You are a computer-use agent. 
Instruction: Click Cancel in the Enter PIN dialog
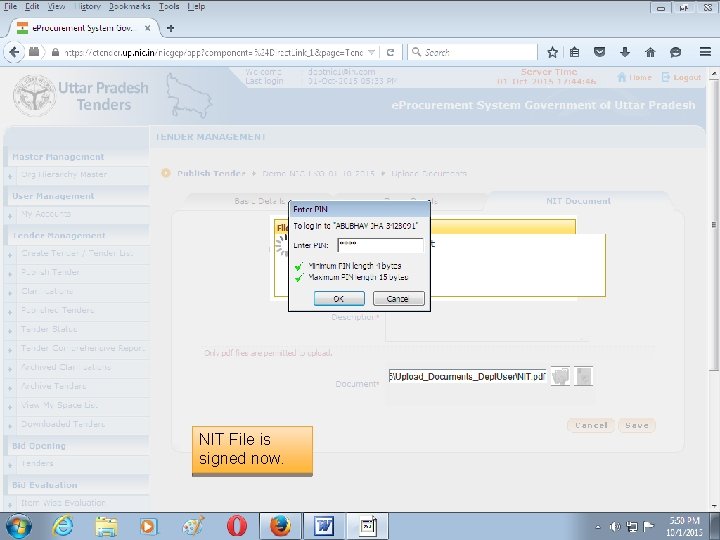point(398,298)
